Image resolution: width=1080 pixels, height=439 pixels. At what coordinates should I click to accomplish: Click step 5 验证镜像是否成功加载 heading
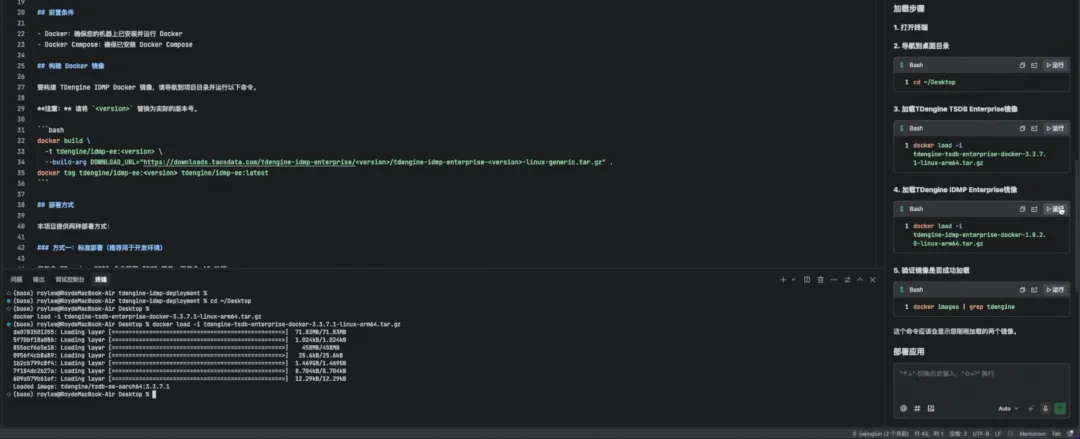(x=931, y=270)
